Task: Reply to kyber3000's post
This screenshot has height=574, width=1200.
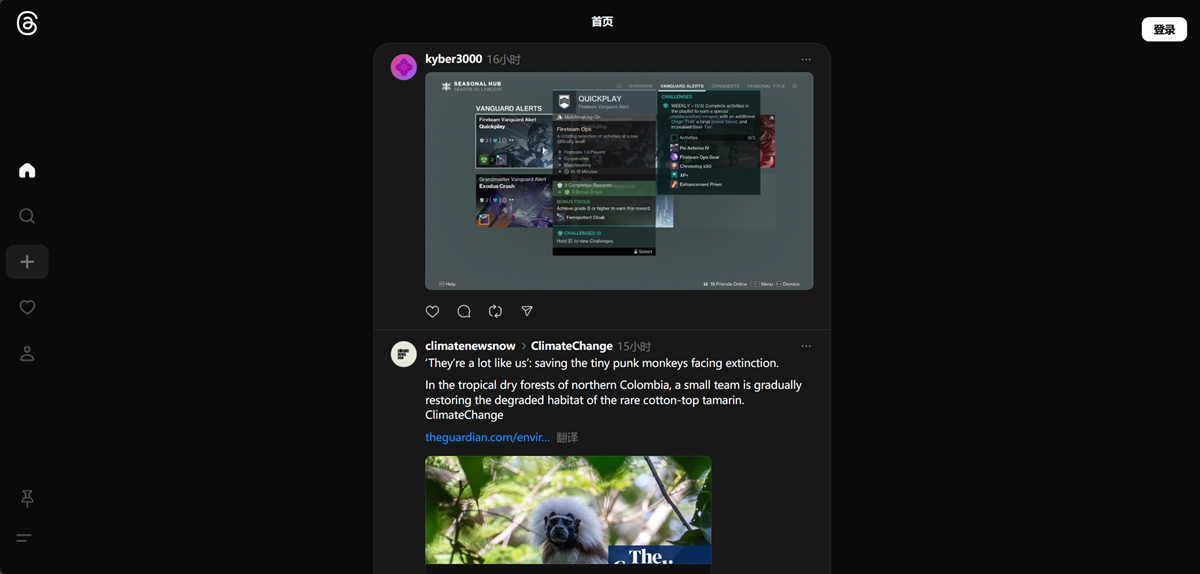Action: (x=464, y=312)
